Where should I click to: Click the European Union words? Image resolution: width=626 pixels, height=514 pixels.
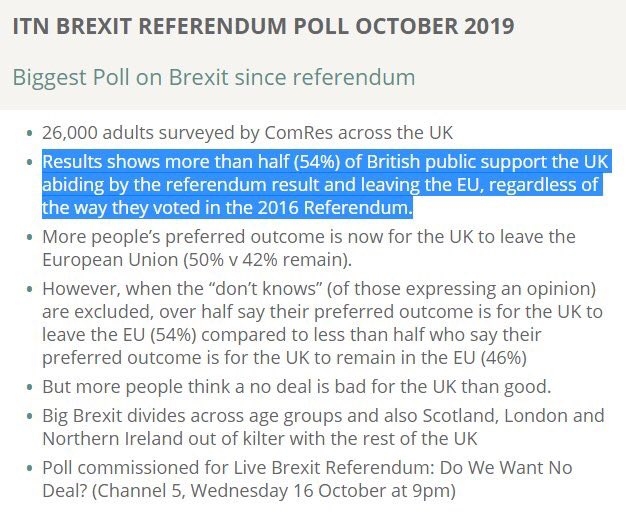(x=110, y=260)
